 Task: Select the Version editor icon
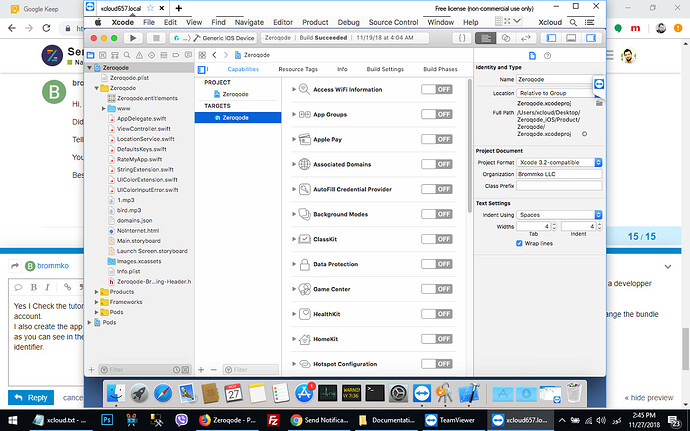point(525,38)
